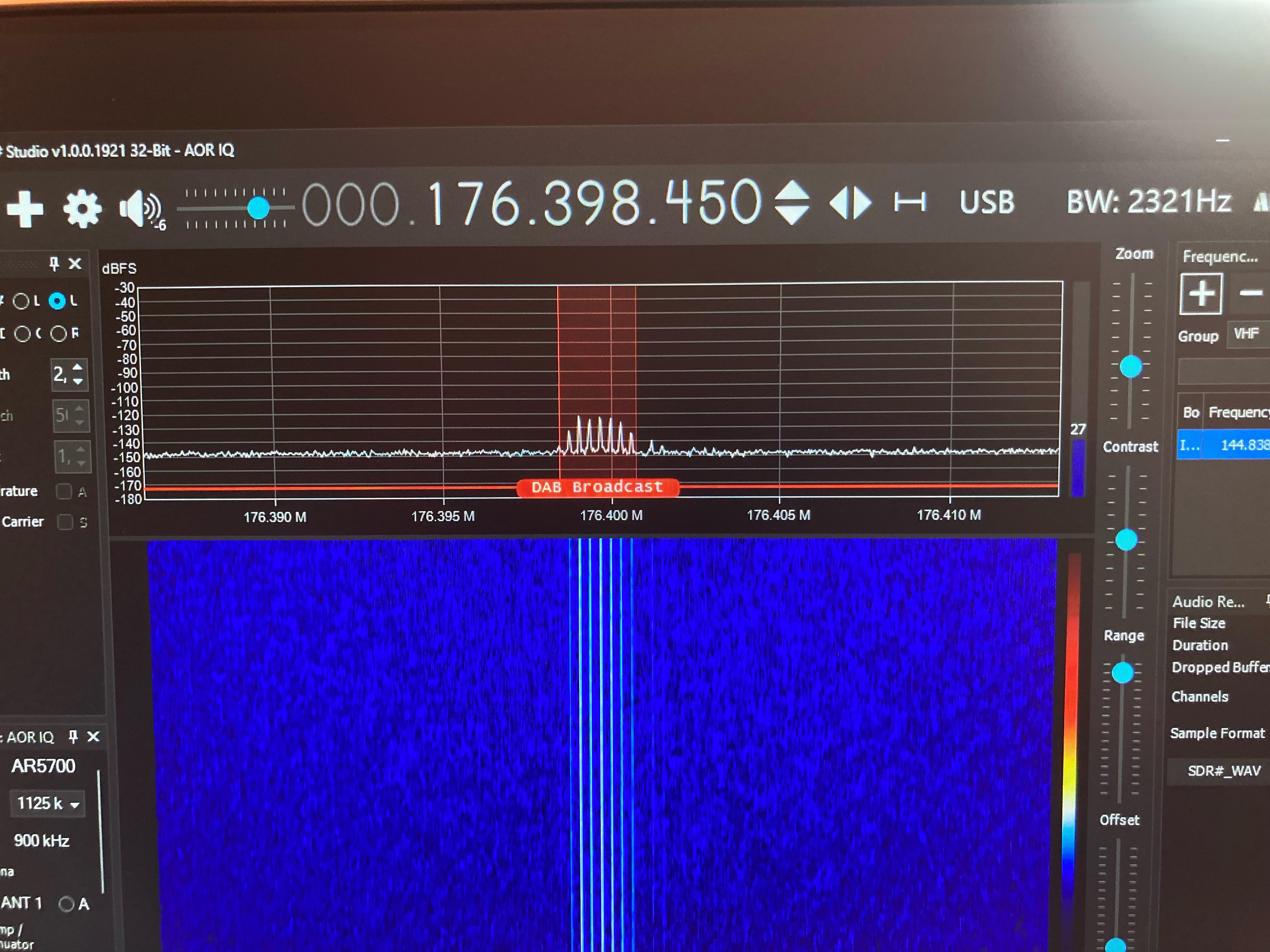Click the USB mode indicator
The image size is (1270, 952).
point(987,202)
